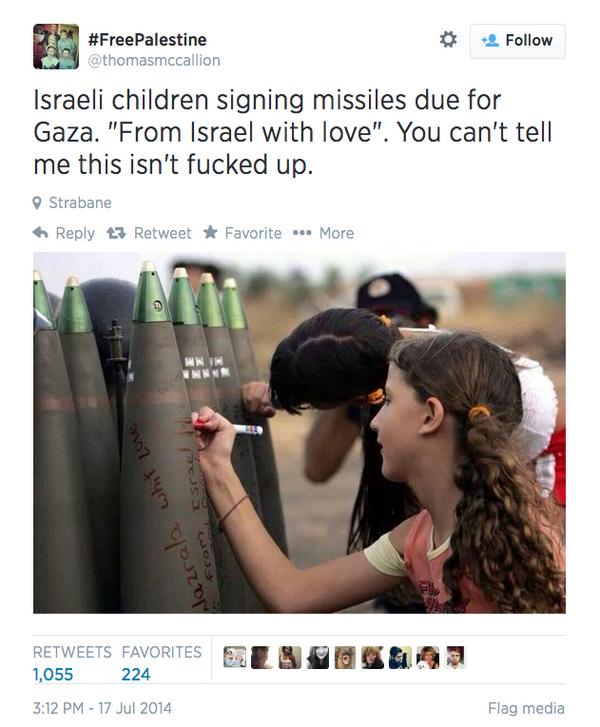600x727 pixels.
Task: Click the Favorite star icon
Action: click(211, 232)
